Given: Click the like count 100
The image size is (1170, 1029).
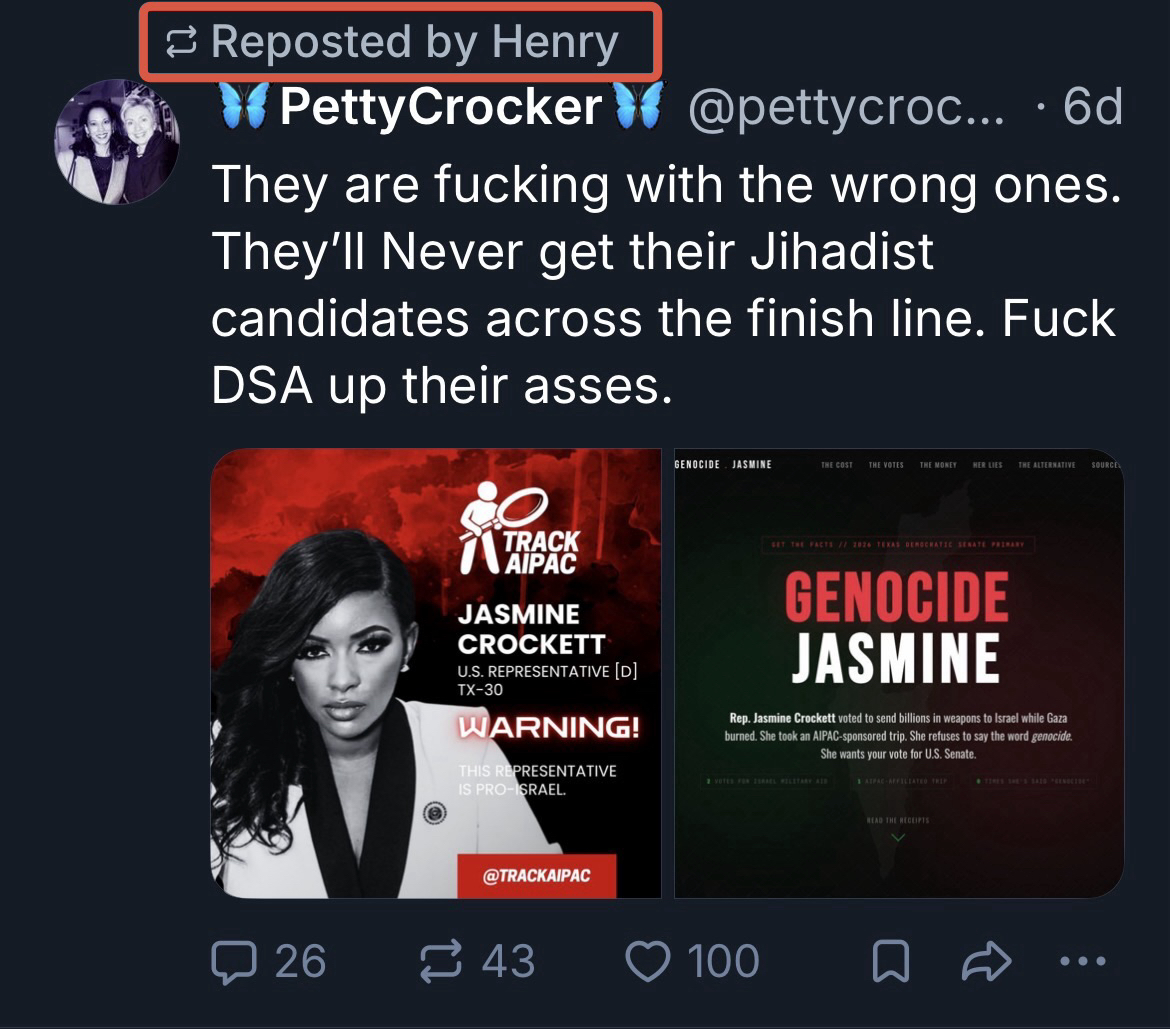Looking at the screenshot, I should [723, 962].
